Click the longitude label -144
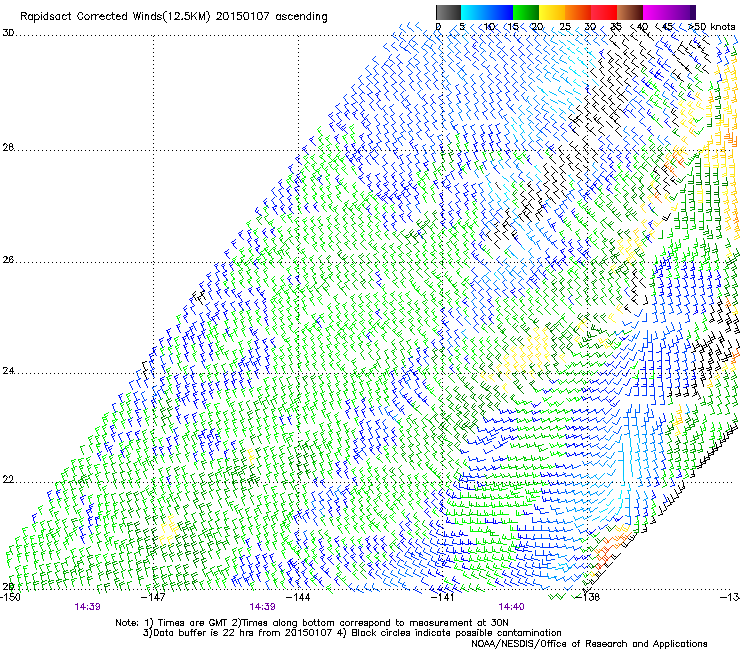The height and width of the screenshot is (650, 740). tap(298, 597)
